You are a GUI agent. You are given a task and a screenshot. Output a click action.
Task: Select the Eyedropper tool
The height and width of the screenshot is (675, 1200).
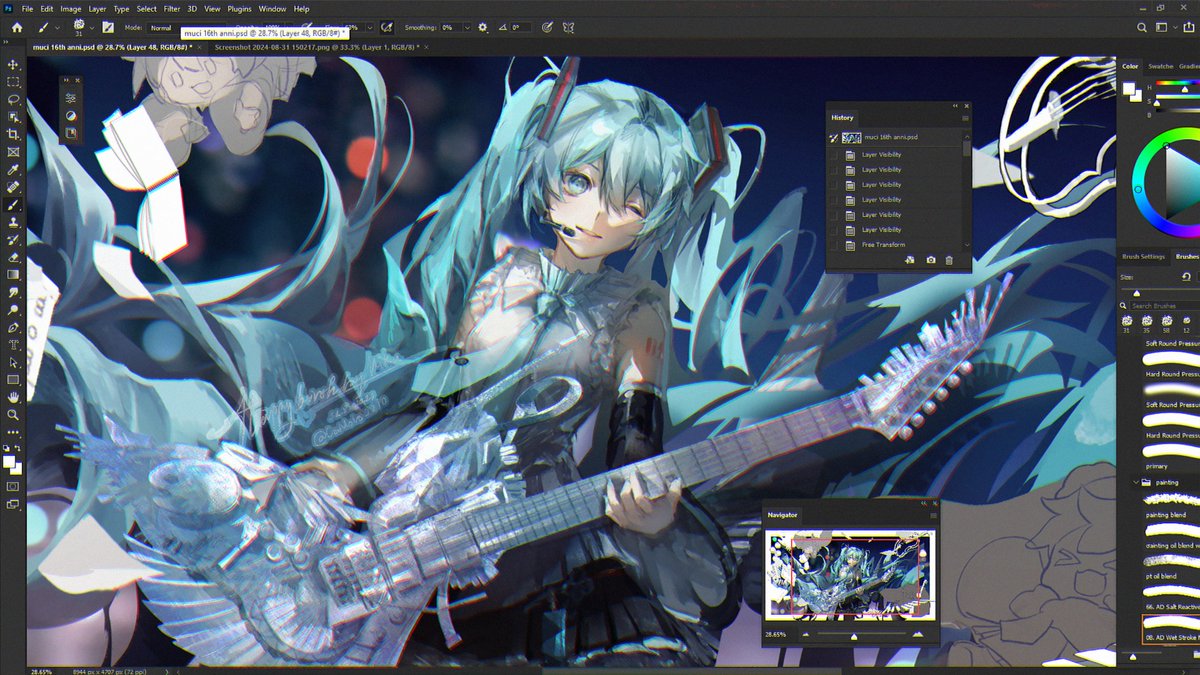point(13,170)
